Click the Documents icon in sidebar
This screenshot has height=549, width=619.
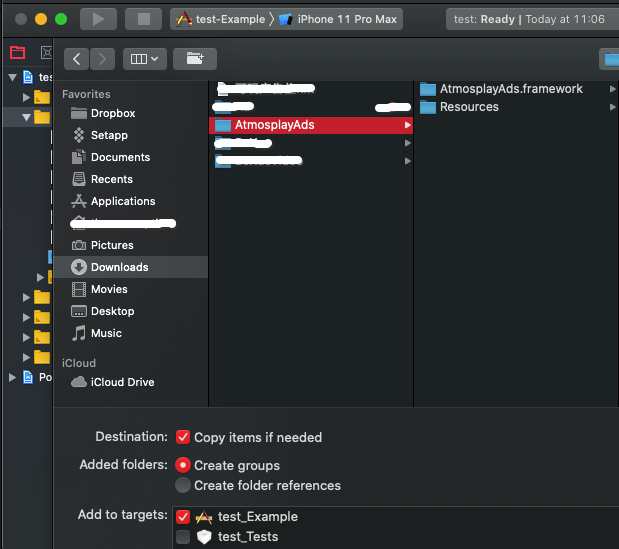pyautogui.click(x=79, y=157)
